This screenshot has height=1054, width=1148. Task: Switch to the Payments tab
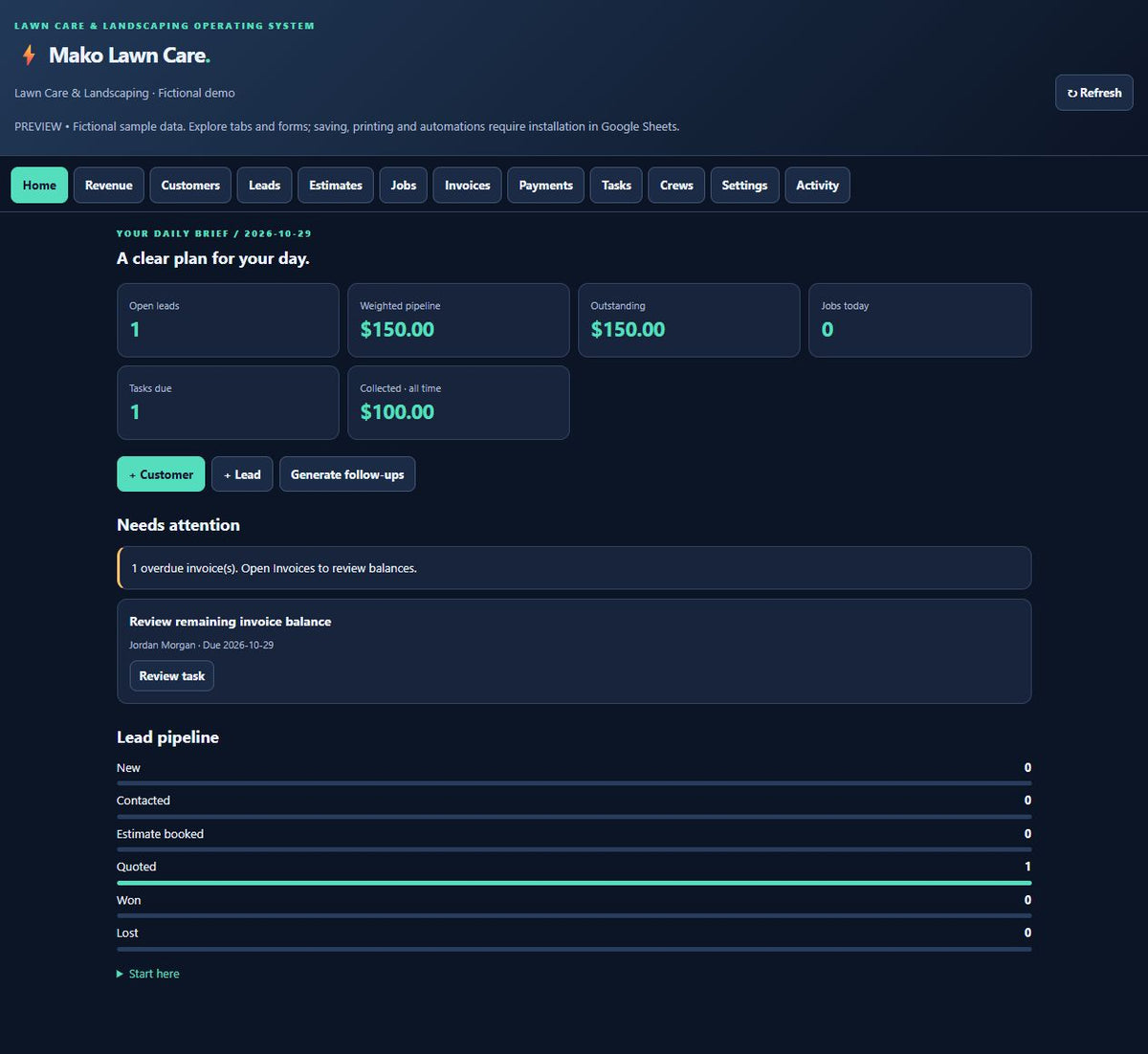[546, 186]
